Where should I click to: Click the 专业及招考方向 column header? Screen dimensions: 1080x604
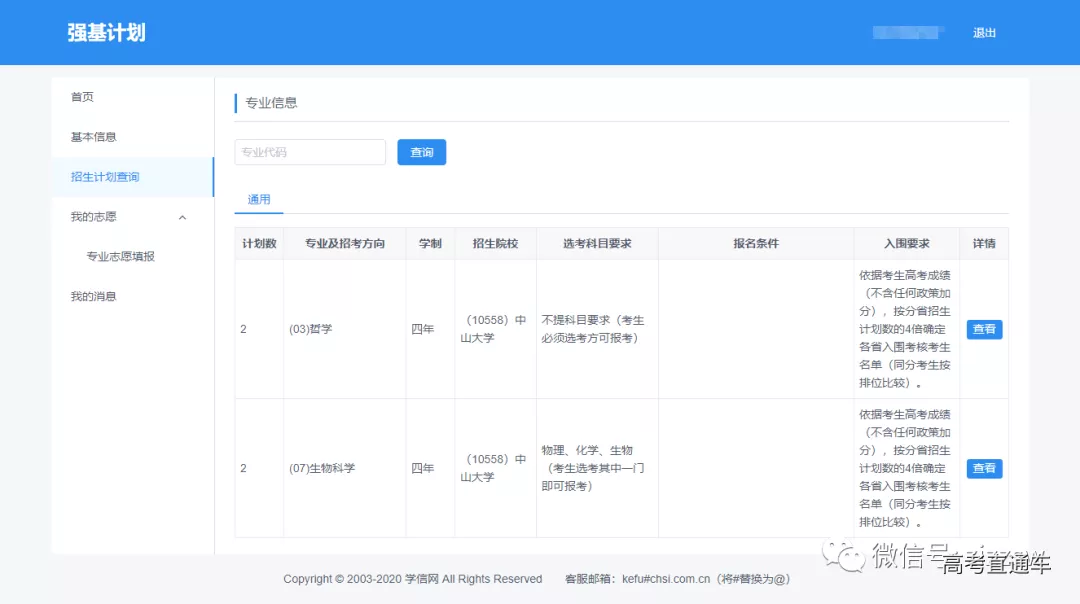[344, 244]
